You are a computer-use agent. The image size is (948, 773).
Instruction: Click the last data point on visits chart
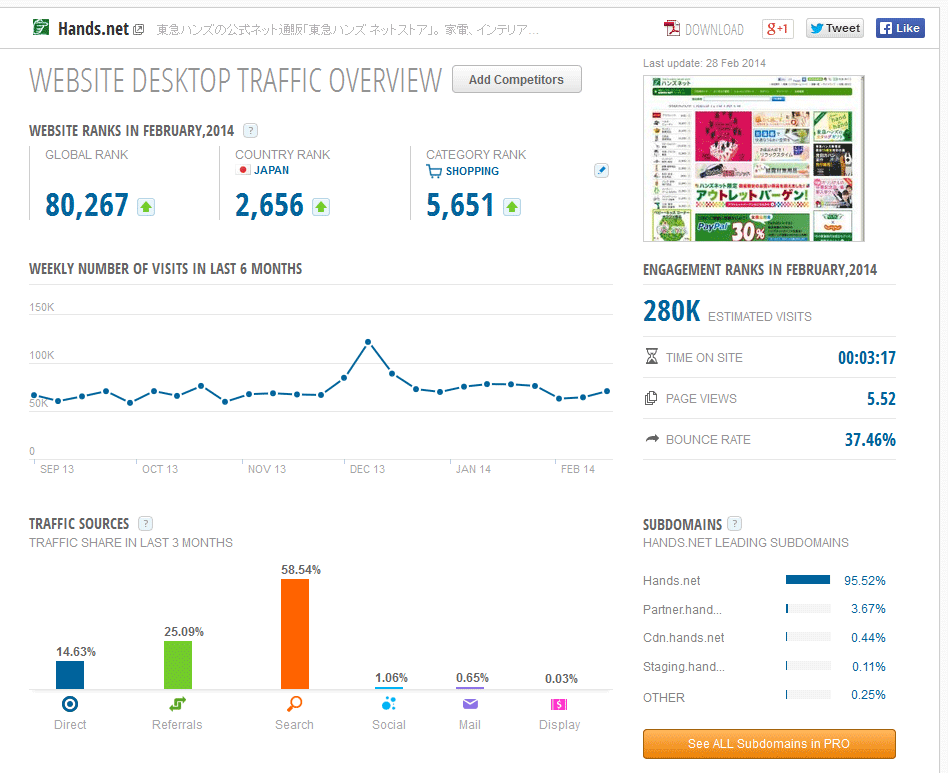(607, 391)
